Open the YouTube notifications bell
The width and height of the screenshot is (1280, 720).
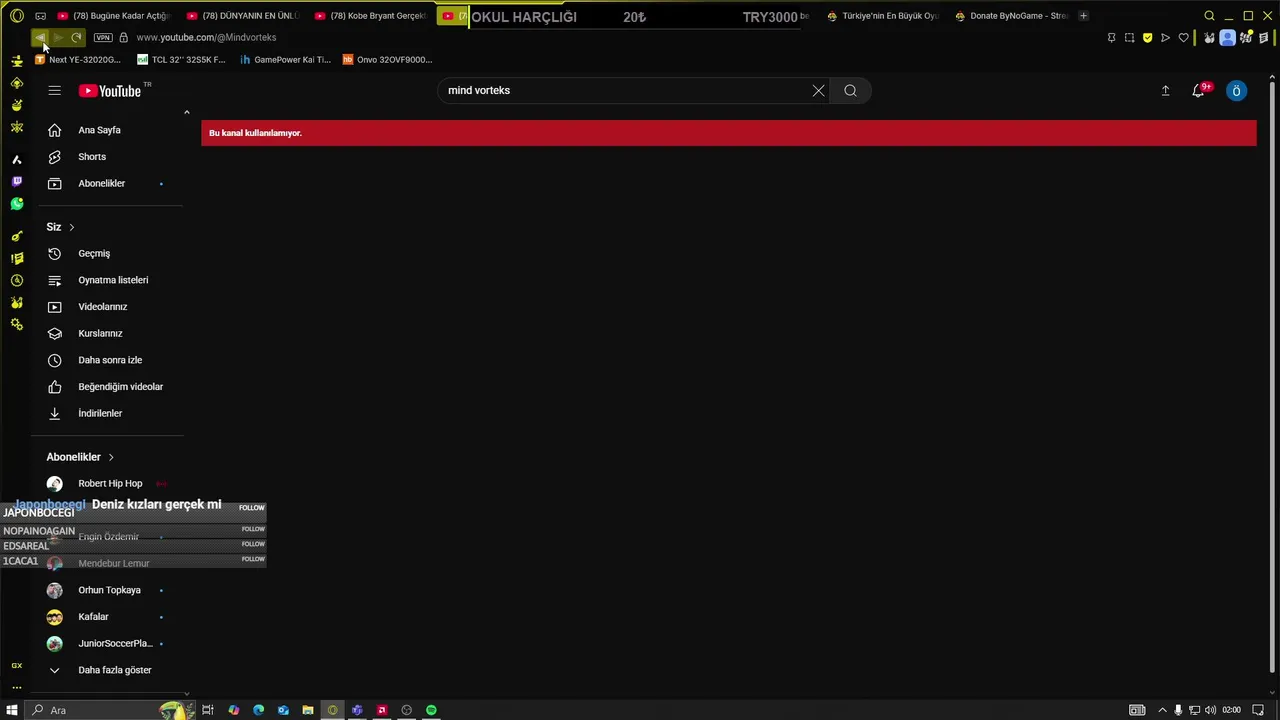(1198, 91)
